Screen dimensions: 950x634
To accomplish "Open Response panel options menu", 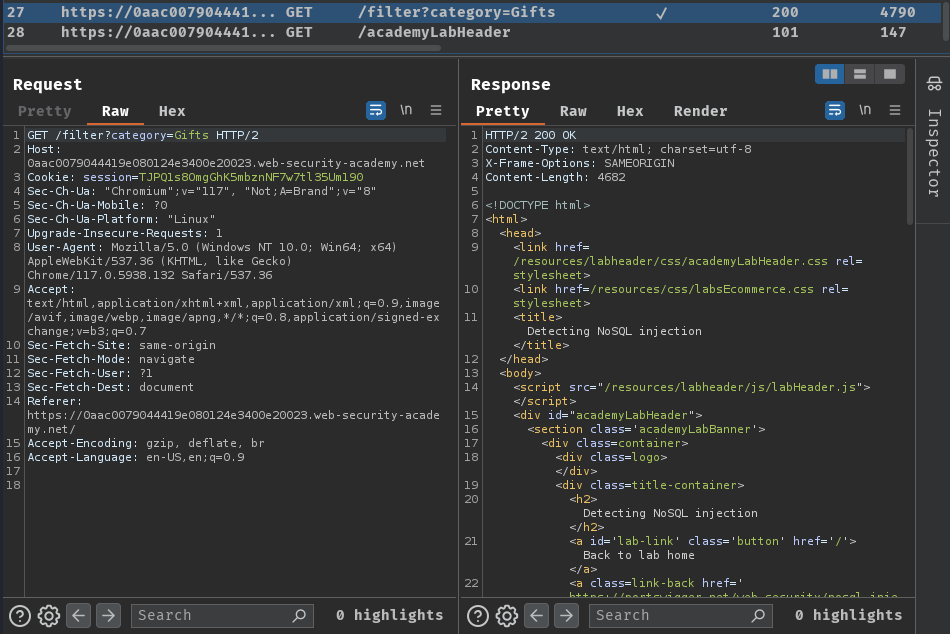I will [x=895, y=110].
